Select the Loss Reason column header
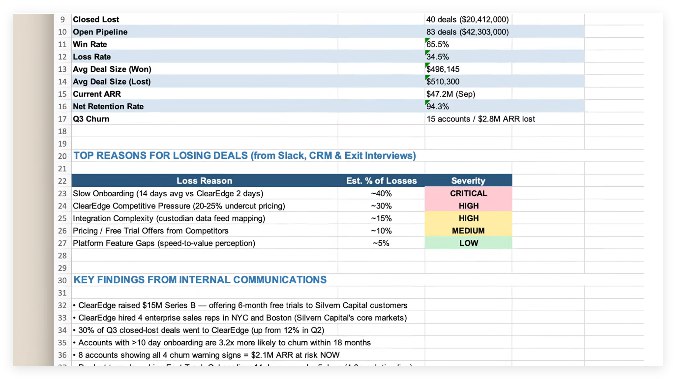The height and width of the screenshot is (379, 676). [x=204, y=181]
